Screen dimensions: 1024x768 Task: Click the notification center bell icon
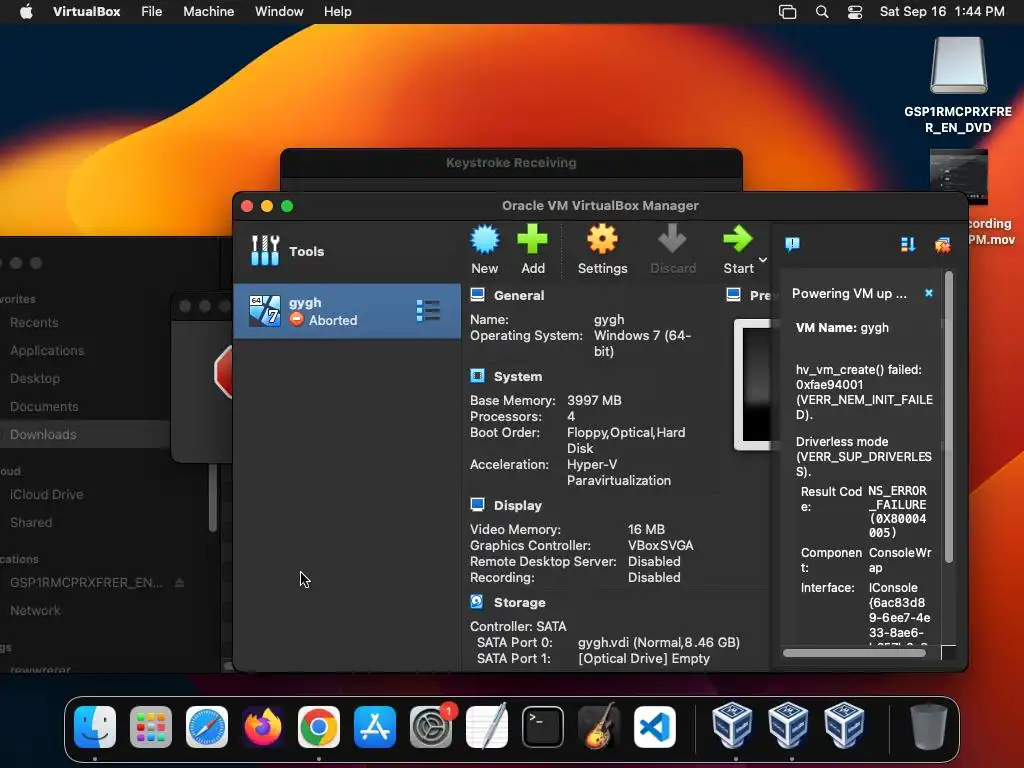tap(792, 244)
